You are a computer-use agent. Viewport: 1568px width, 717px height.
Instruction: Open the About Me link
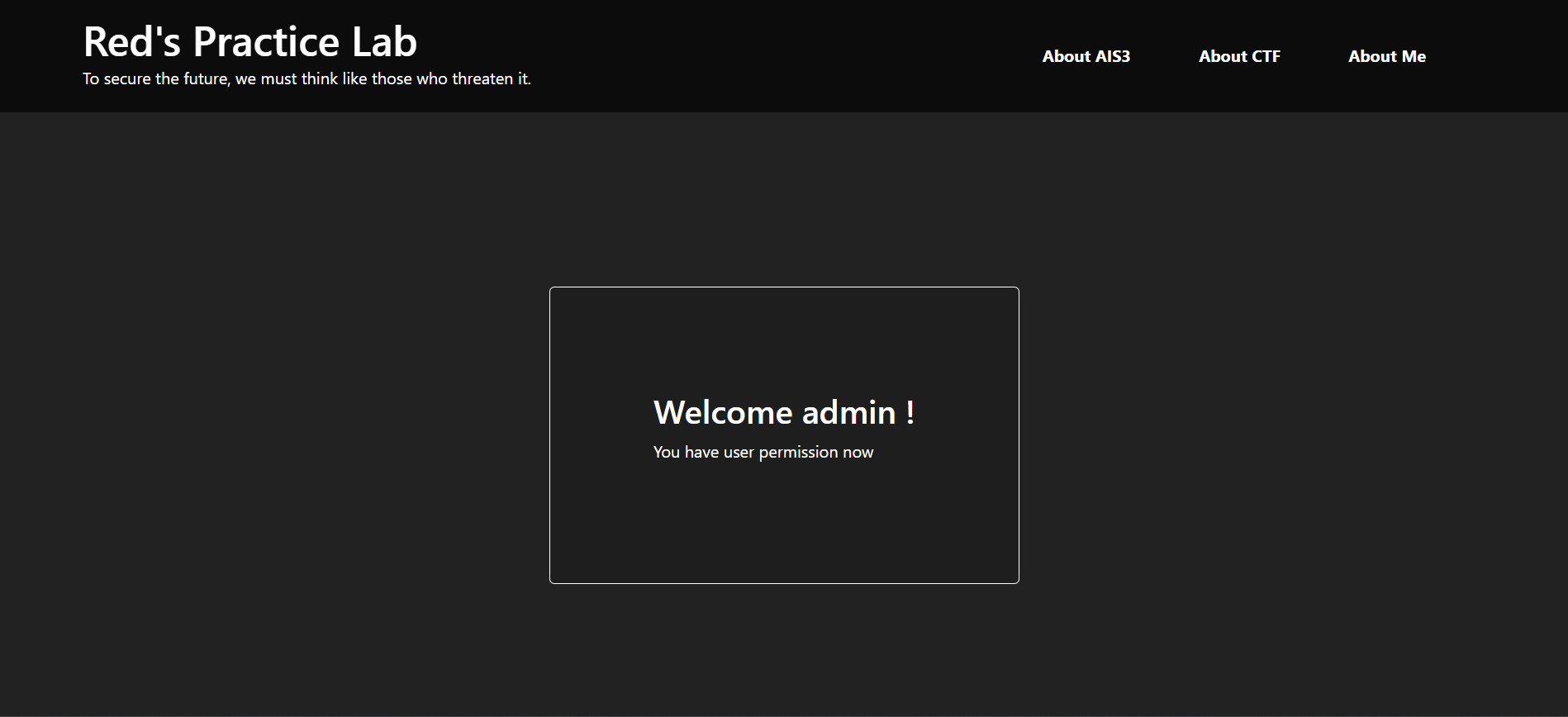pyautogui.click(x=1386, y=56)
